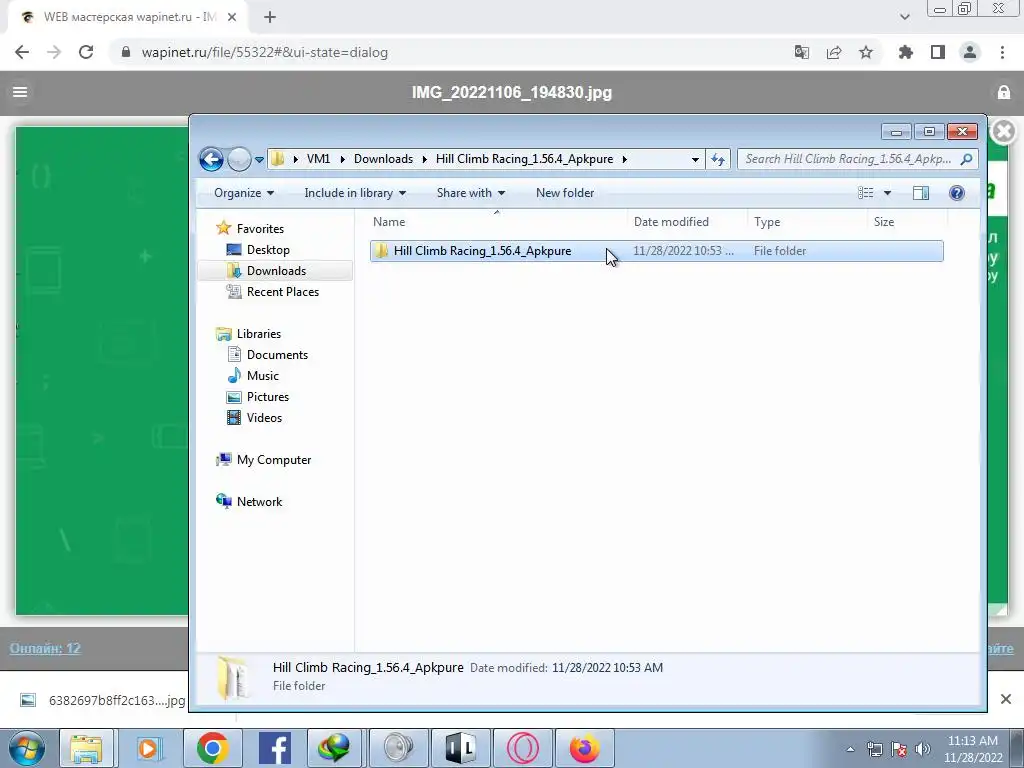Open recent locations dropdown arrow in Explorer
This screenshot has width=1024, height=768.
pos(259,159)
